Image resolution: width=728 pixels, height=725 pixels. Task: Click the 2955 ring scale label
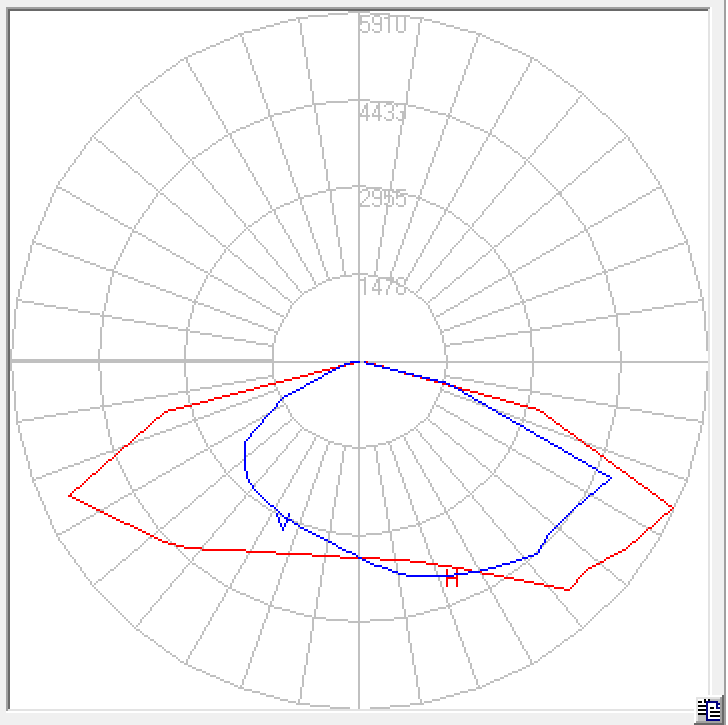pyautogui.click(x=383, y=199)
